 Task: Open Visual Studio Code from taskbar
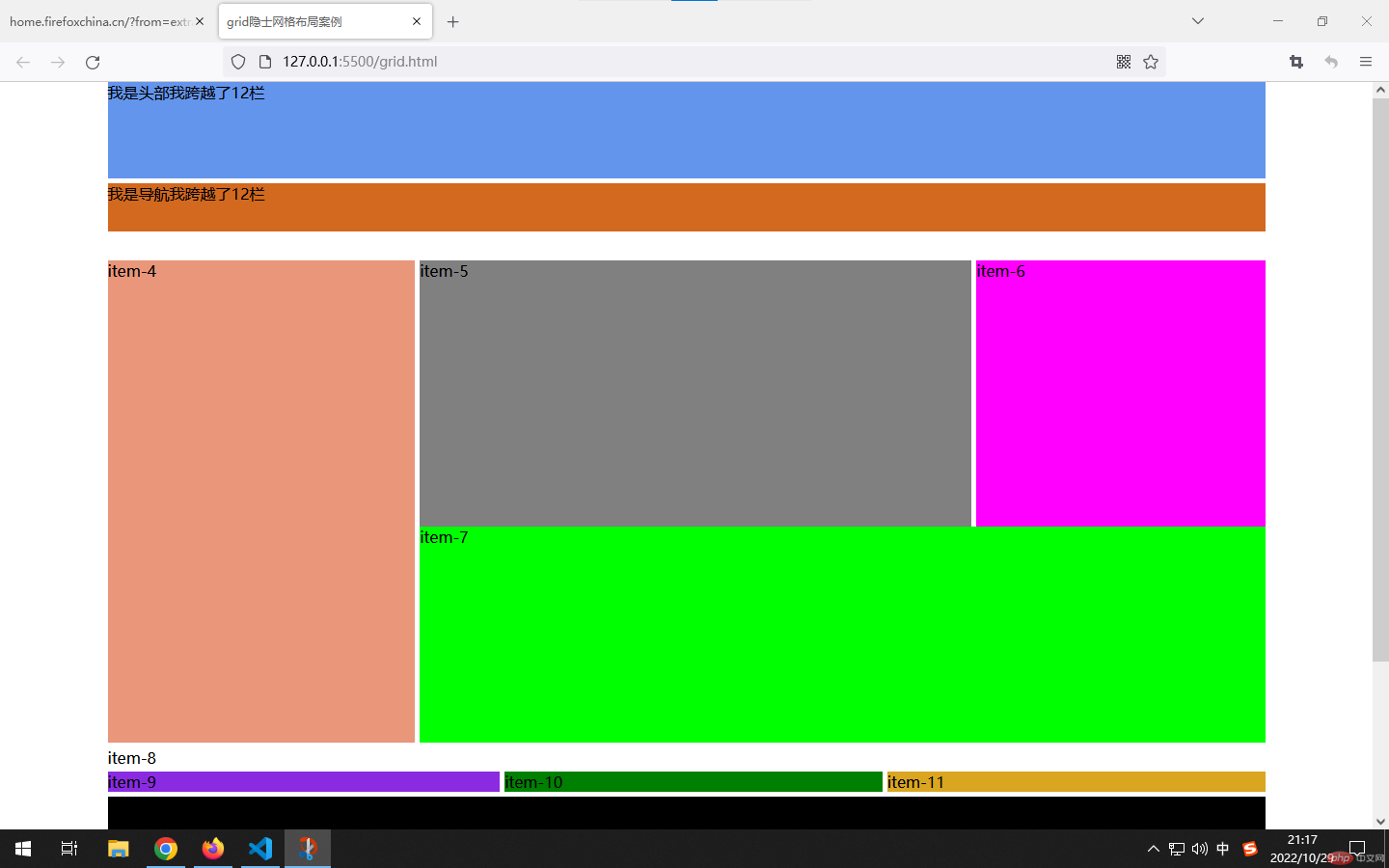[x=260, y=849]
